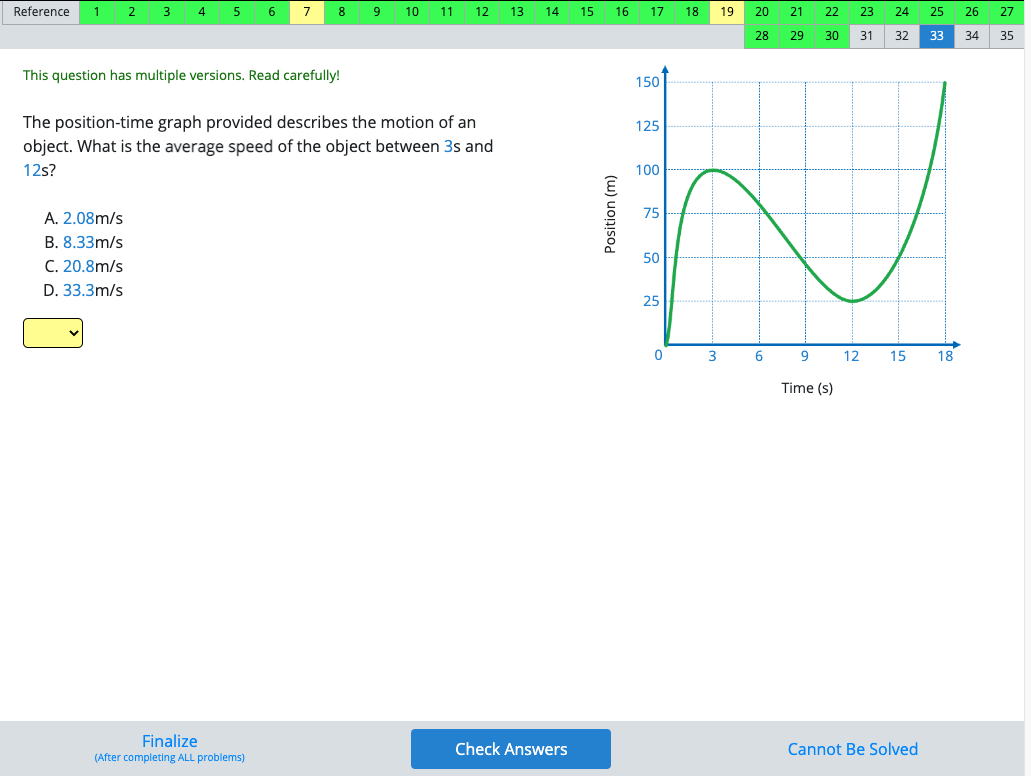This screenshot has width=1031, height=776.
Task: Open the yellow answer dropdown
Action: [x=53, y=333]
